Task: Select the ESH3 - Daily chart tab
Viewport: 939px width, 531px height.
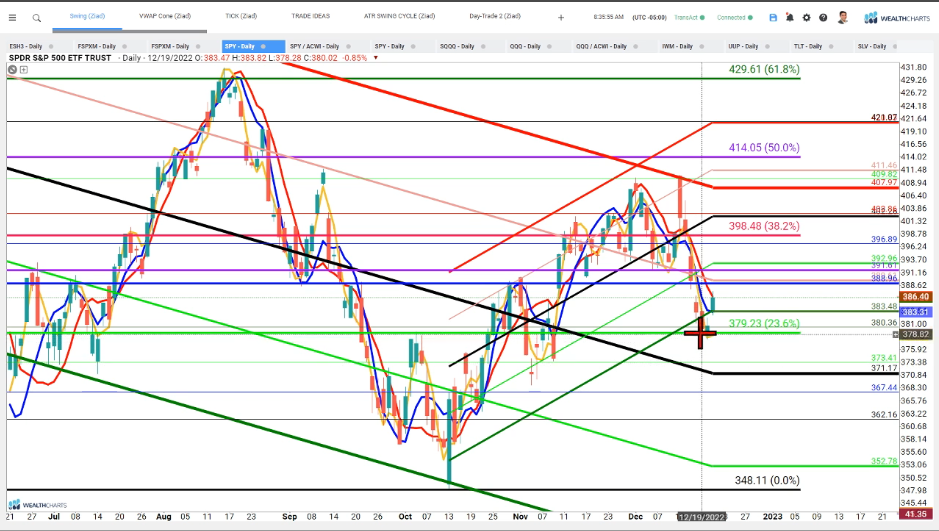Action: 26,46
